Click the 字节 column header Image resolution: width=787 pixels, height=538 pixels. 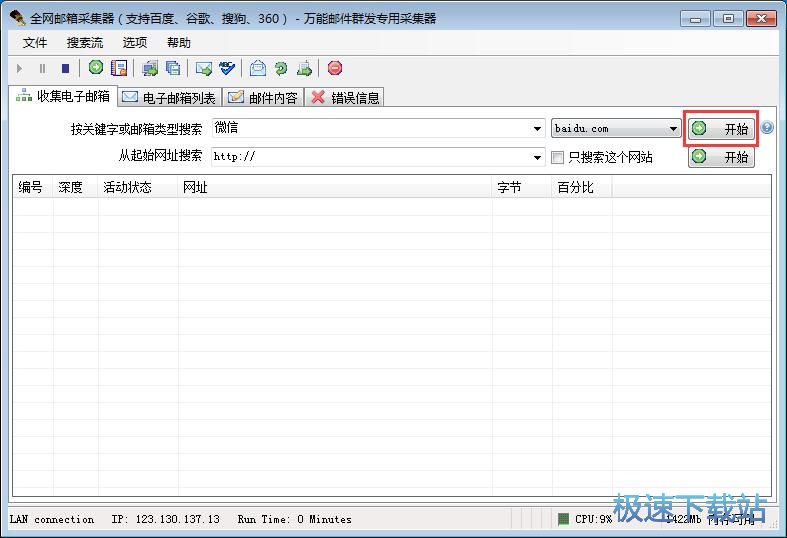coord(522,187)
